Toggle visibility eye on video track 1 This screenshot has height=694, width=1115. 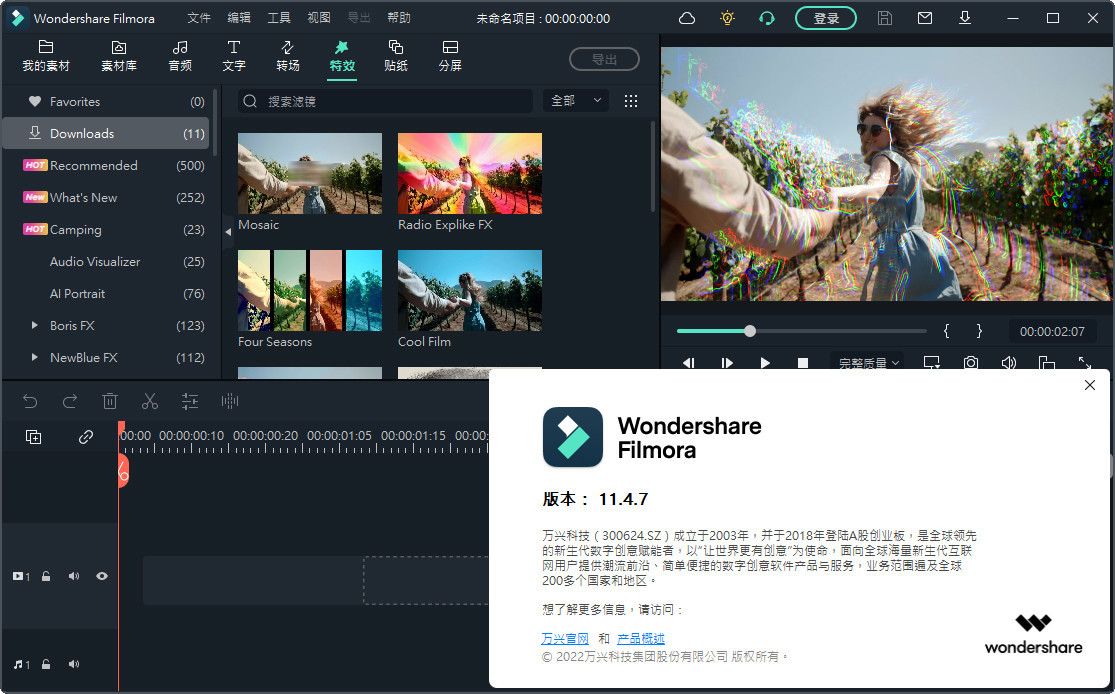(102, 577)
